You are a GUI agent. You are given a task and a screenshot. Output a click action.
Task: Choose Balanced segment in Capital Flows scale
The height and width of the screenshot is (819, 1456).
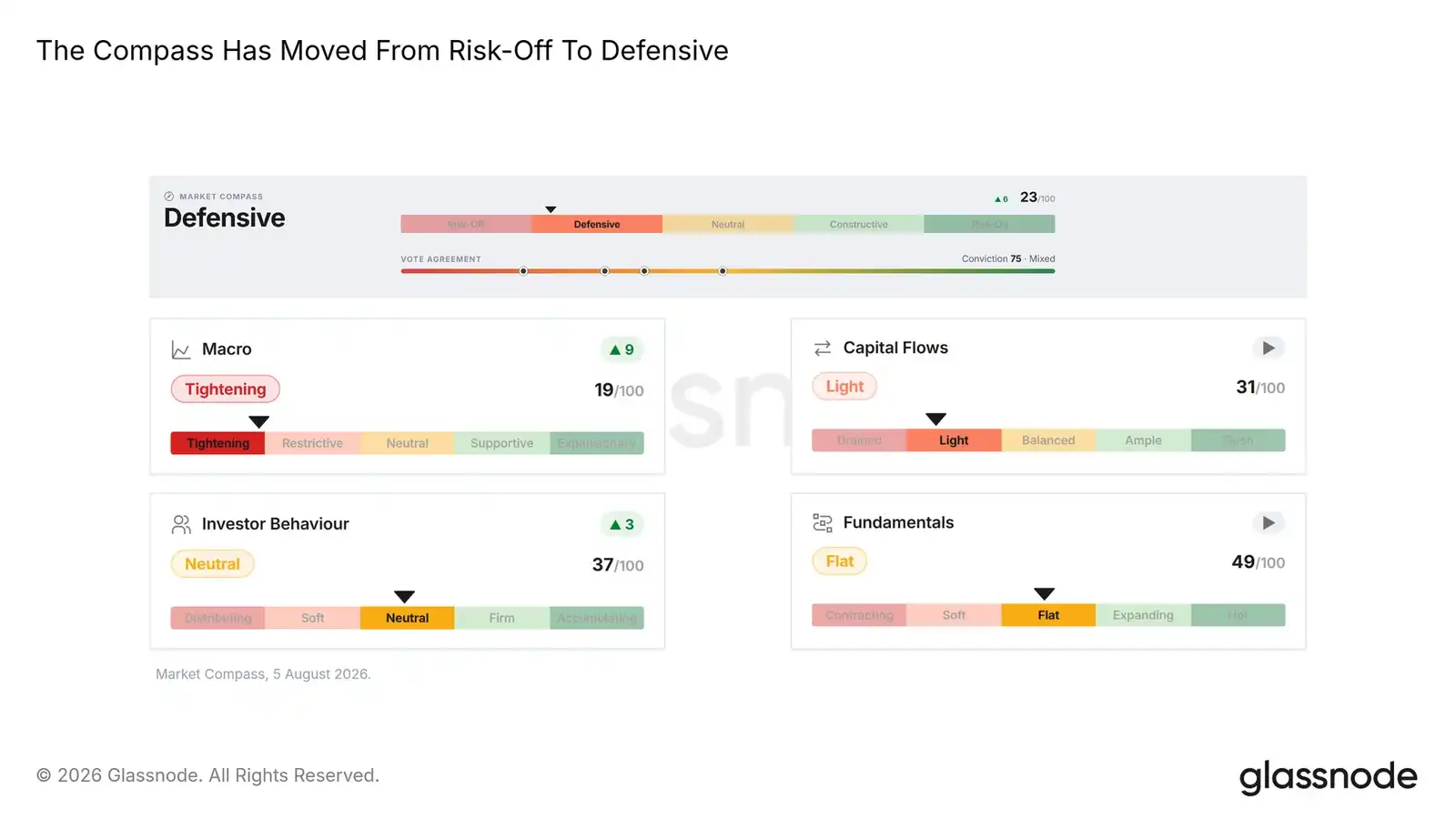tap(1048, 440)
